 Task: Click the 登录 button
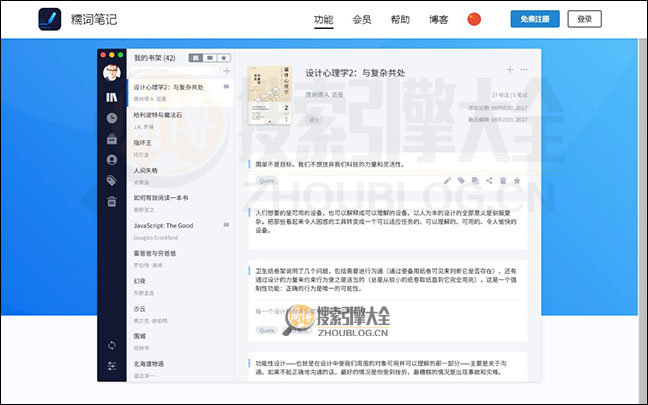coord(584,19)
